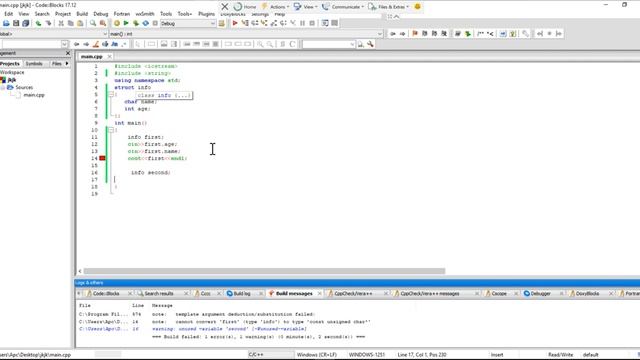The width and height of the screenshot is (640, 360).
Task: Close the main.cpp editor tab
Action: point(109,56)
